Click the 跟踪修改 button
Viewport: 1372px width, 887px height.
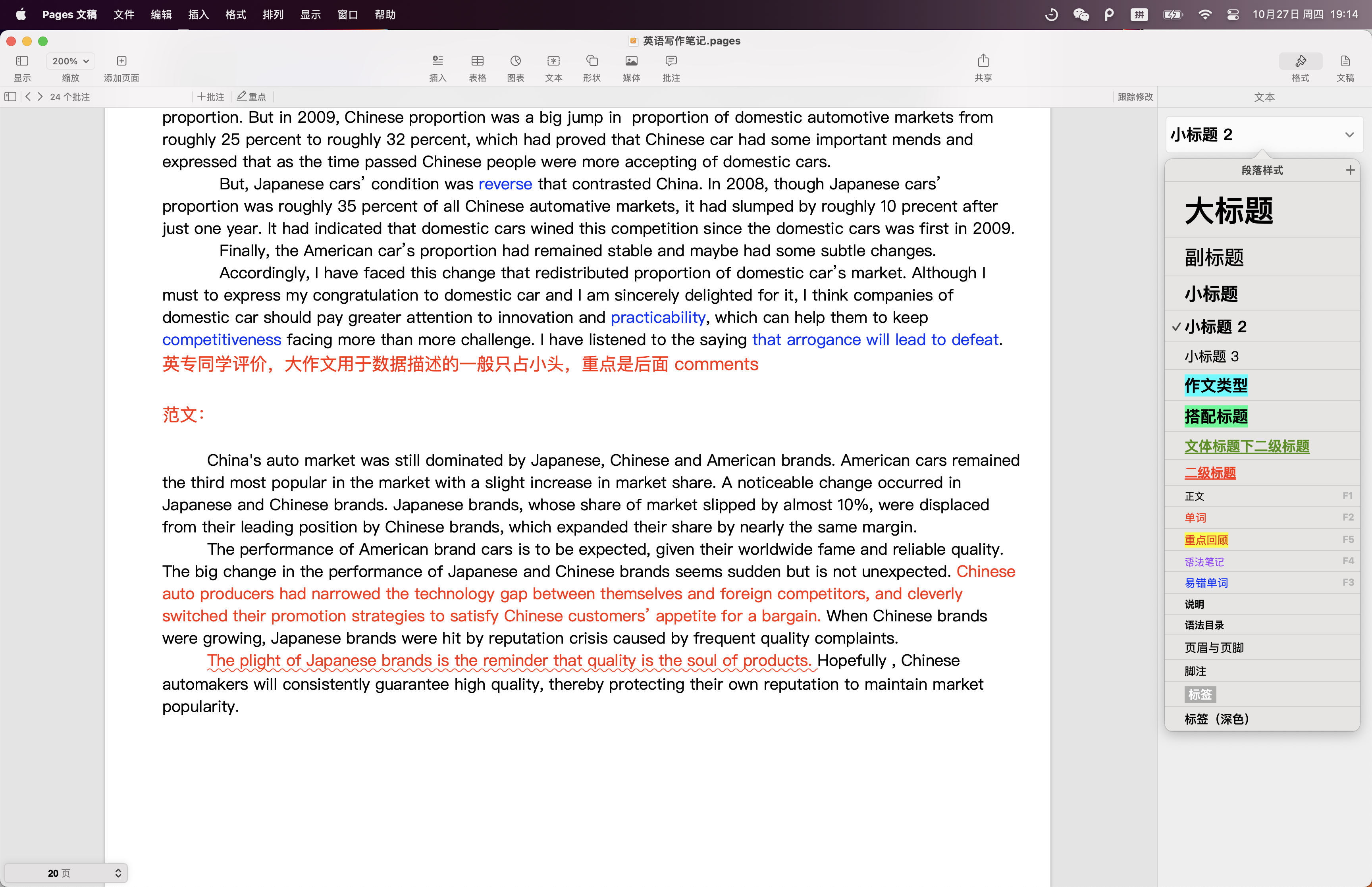[x=1135, y=97]
